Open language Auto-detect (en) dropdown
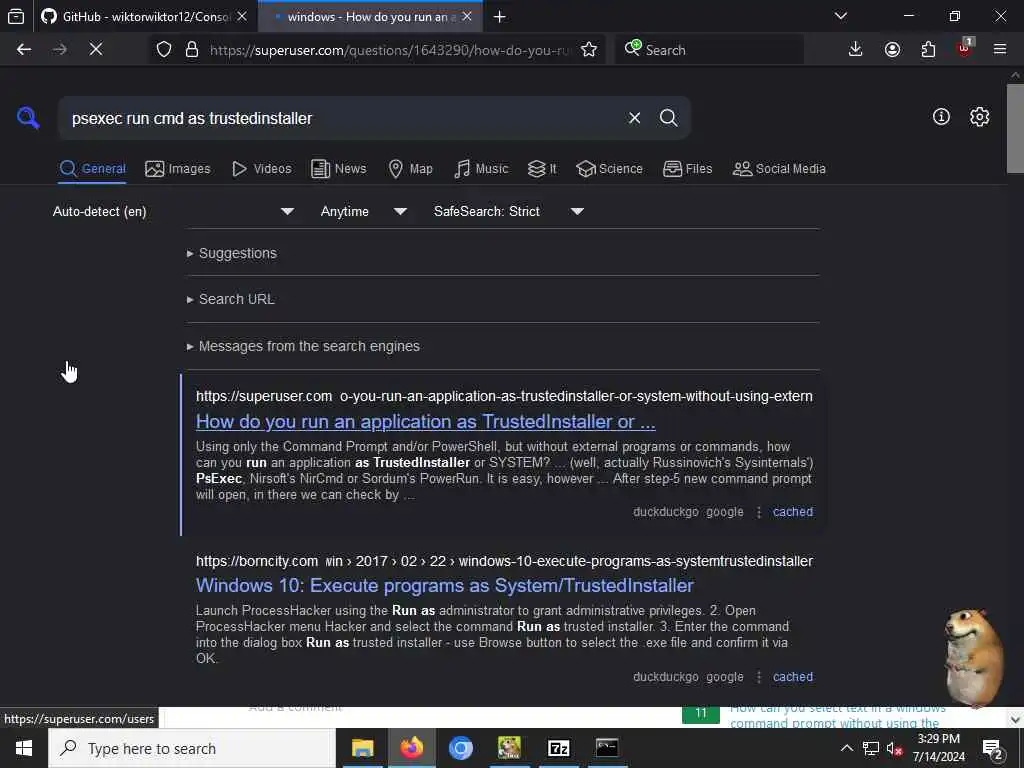 point(173,212)
